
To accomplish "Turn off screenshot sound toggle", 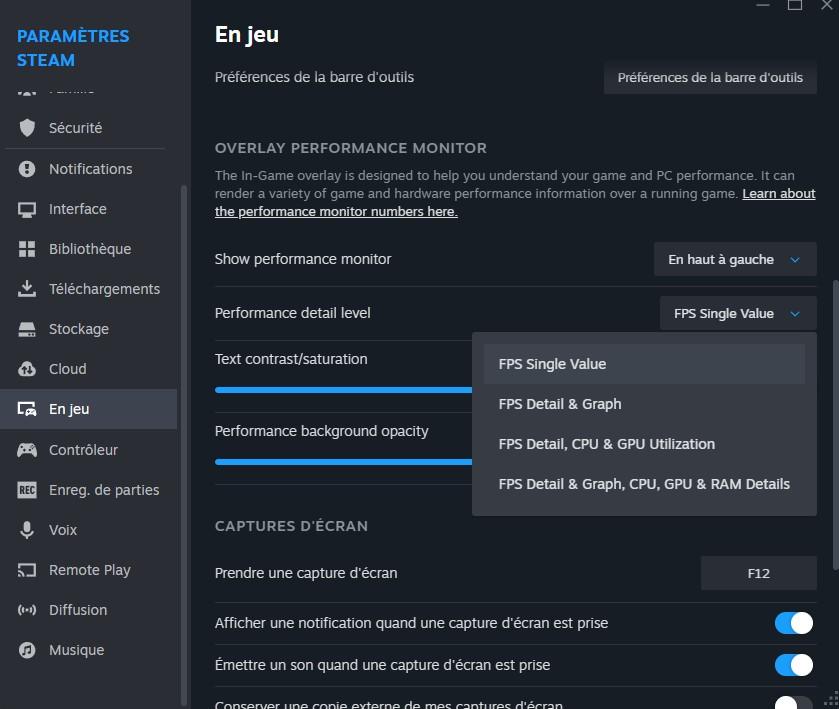I will coord(794,665).
